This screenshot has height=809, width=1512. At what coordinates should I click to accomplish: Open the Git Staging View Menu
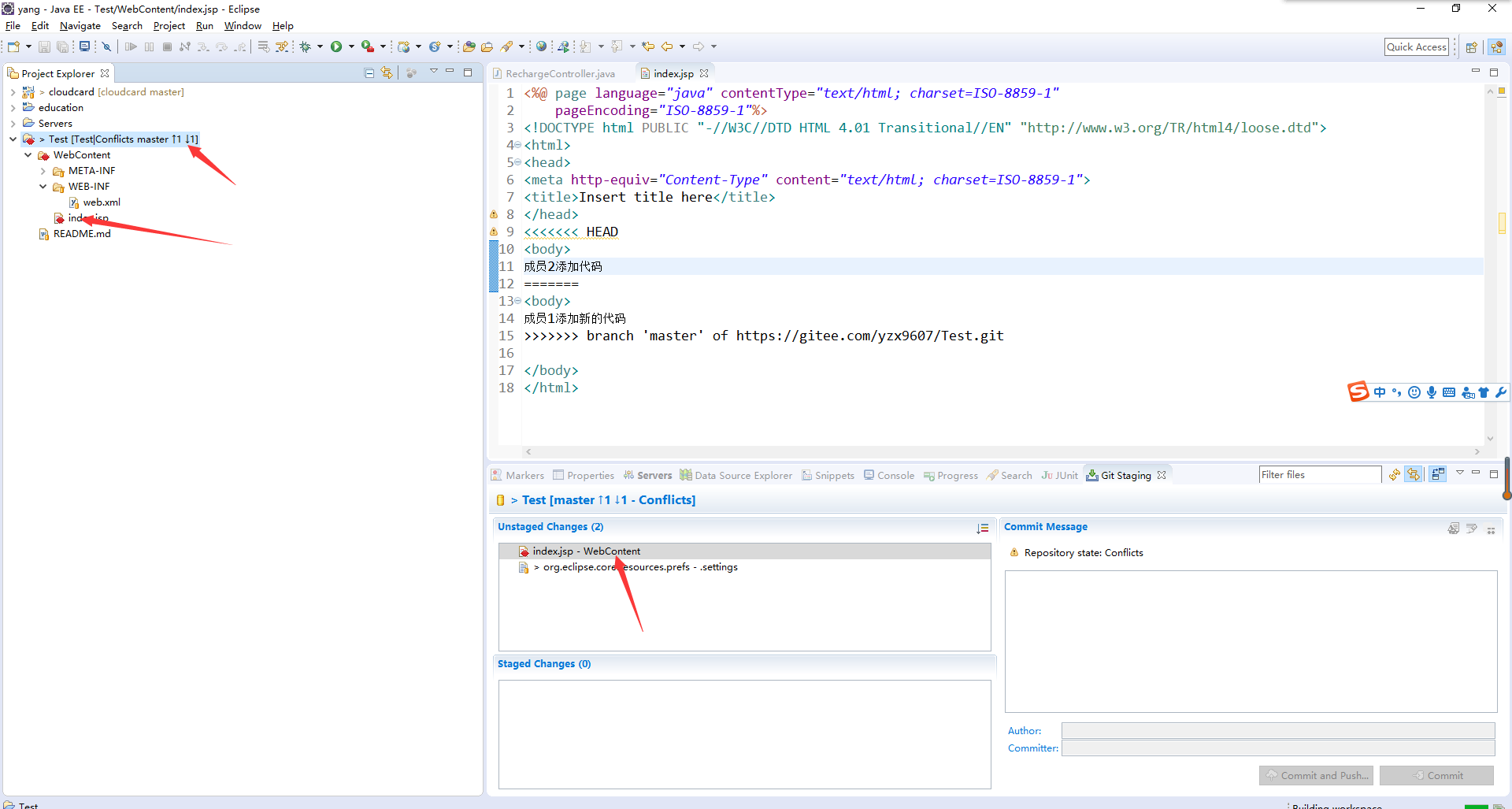point(1459,473)
